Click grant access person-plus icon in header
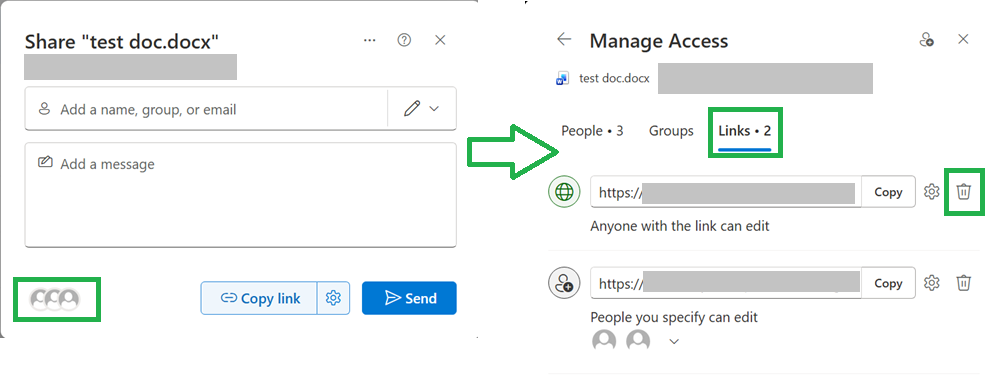The height and width of the screenshot is (385, 997). click(x=926, y=40)
